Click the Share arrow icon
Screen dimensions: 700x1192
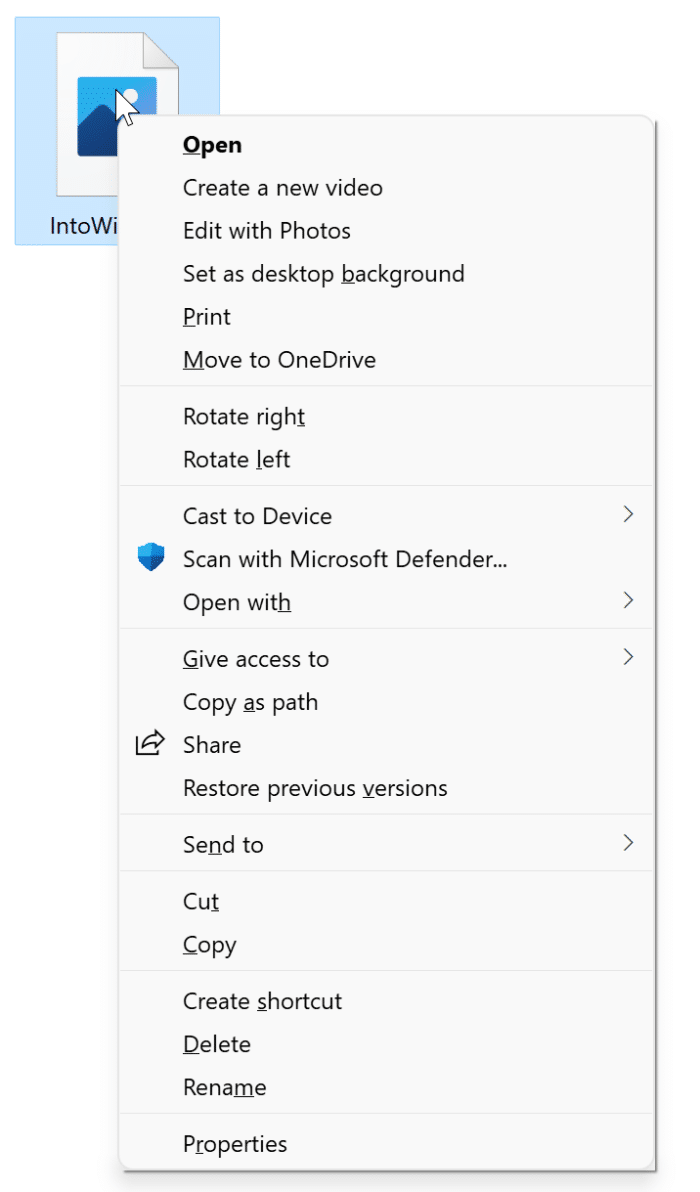[x=150, y=743]
